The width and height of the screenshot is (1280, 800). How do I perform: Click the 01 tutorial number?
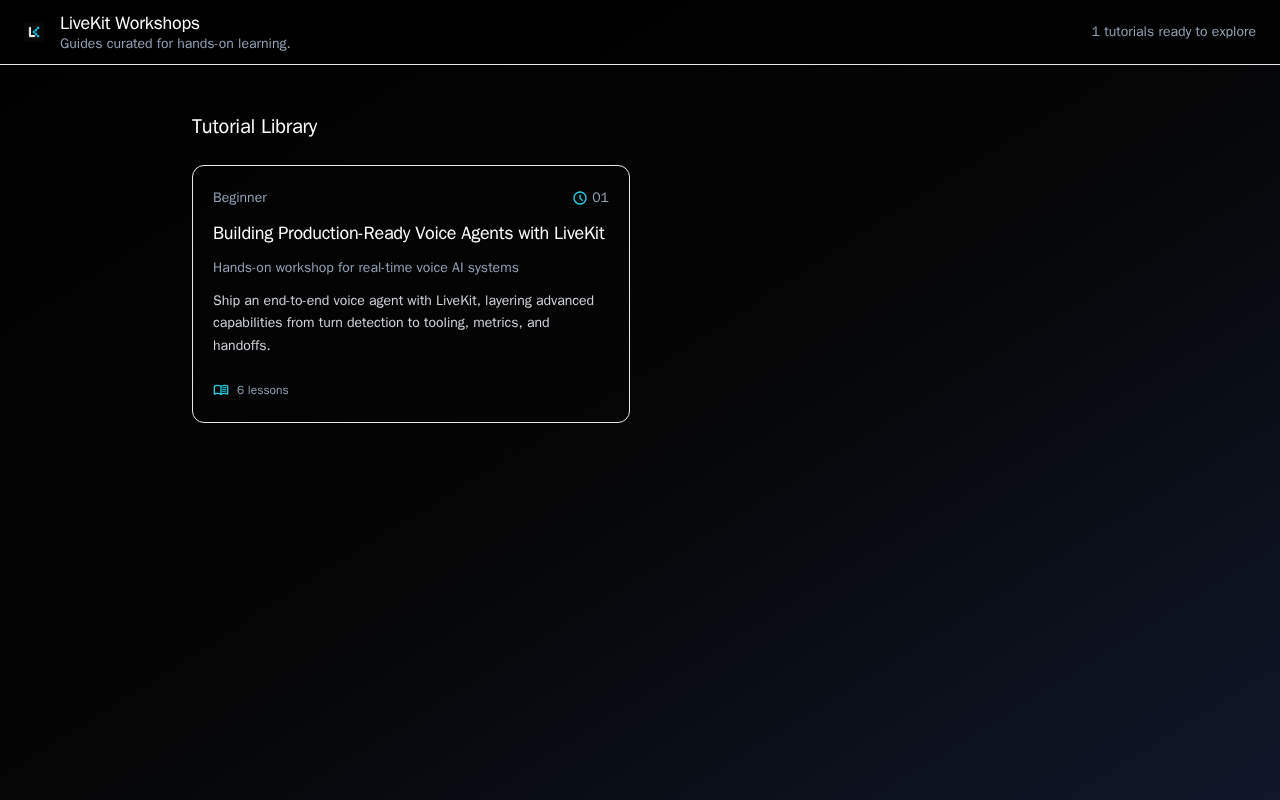(x=600, y=198)
